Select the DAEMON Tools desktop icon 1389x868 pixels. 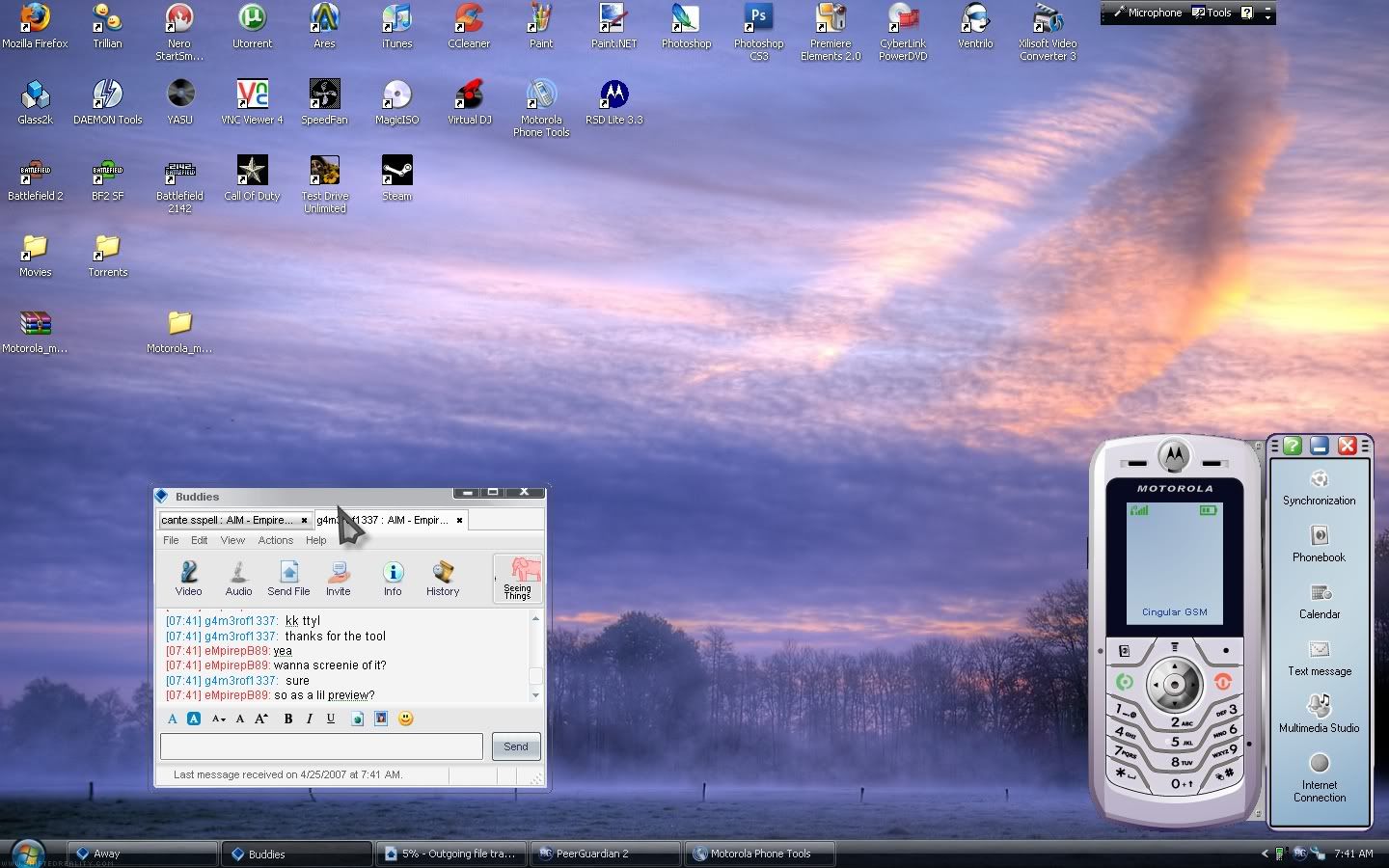(107, 102)
